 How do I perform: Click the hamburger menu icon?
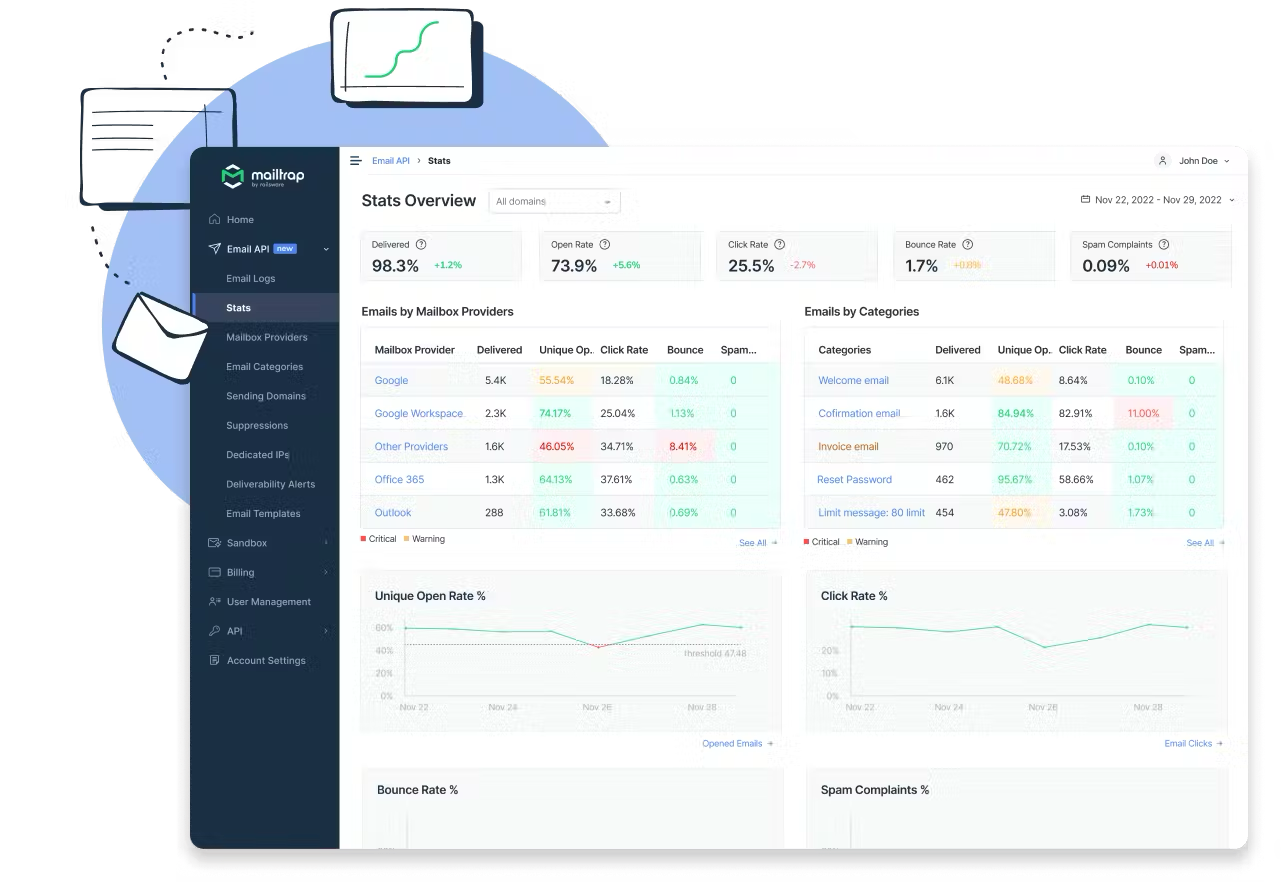click(355, 161)
